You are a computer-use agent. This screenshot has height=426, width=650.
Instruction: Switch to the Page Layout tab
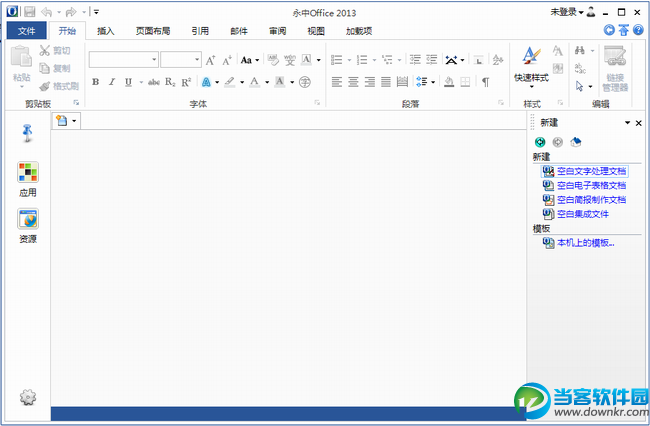pos(153,31)
